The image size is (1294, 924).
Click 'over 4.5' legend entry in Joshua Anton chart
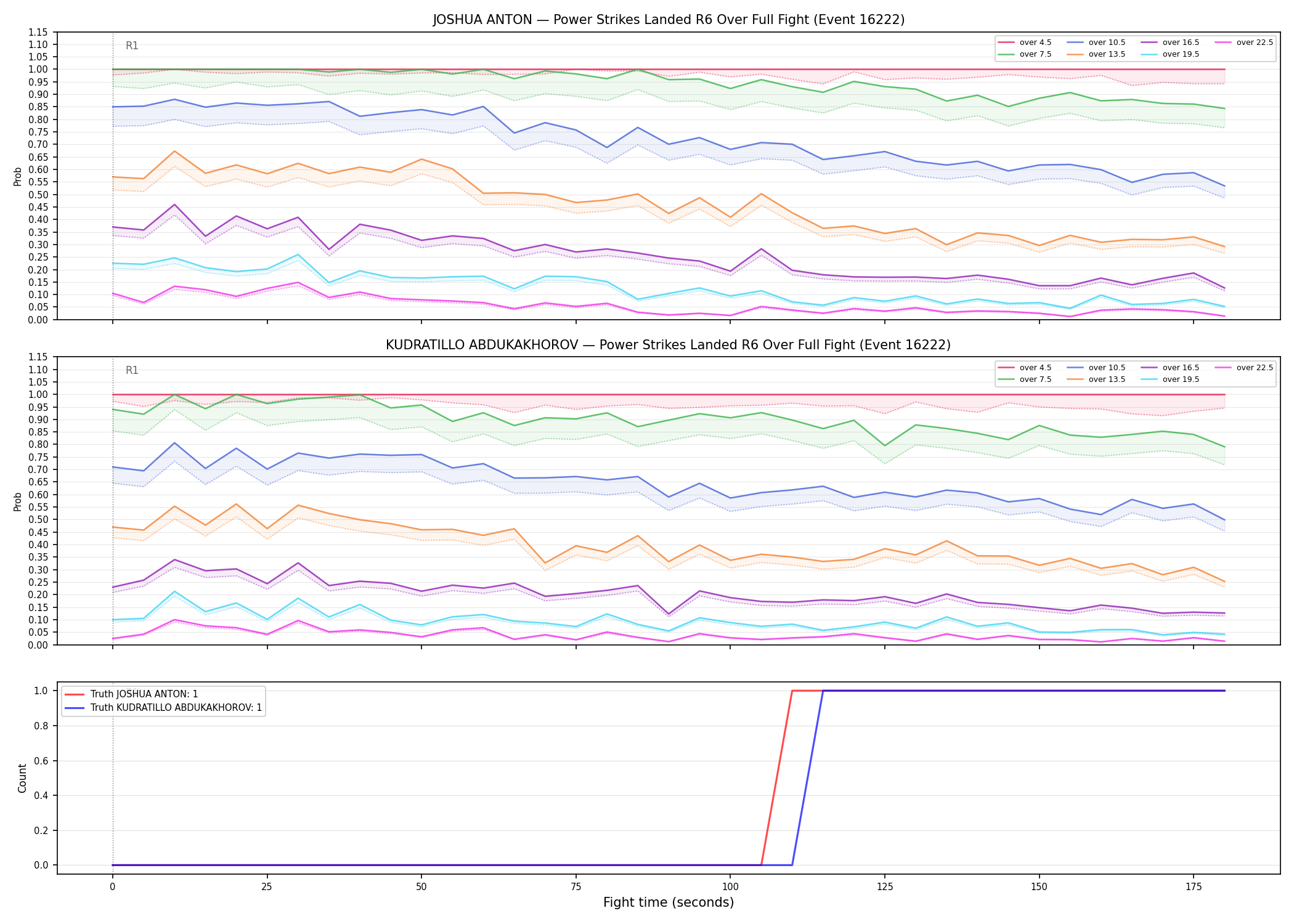coord(1025,43)
